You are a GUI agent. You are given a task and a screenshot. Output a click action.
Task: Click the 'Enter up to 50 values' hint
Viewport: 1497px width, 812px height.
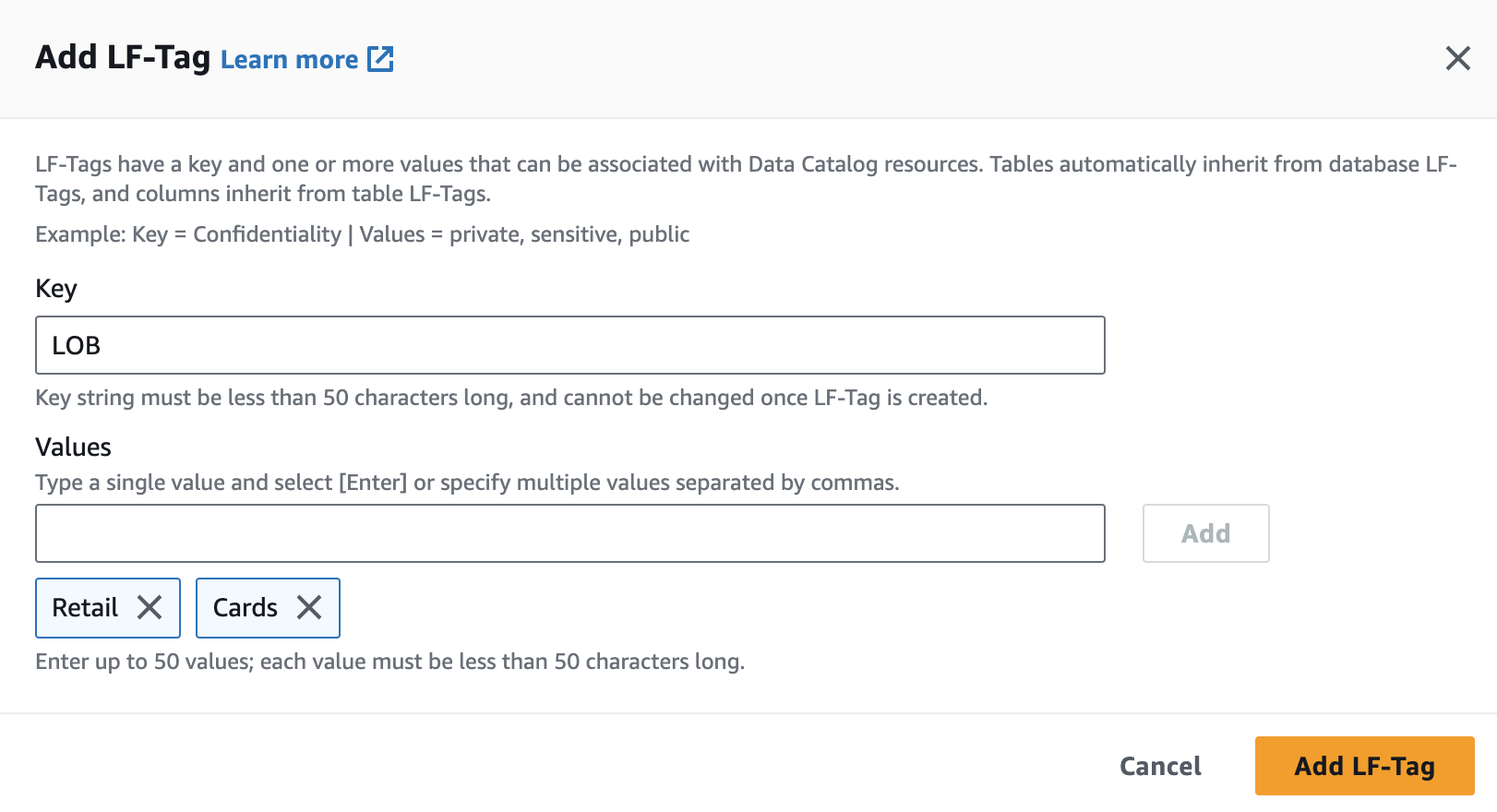(x=389, y=662)
